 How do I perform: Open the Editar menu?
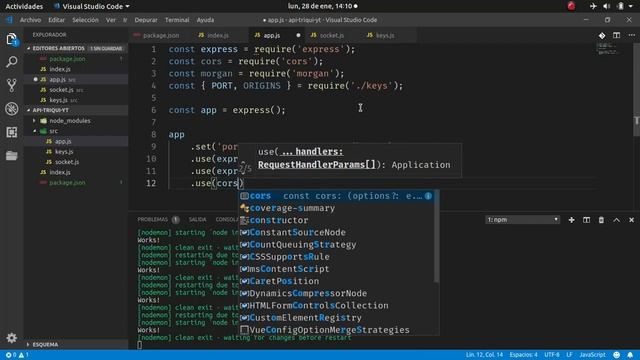point(56,20)
